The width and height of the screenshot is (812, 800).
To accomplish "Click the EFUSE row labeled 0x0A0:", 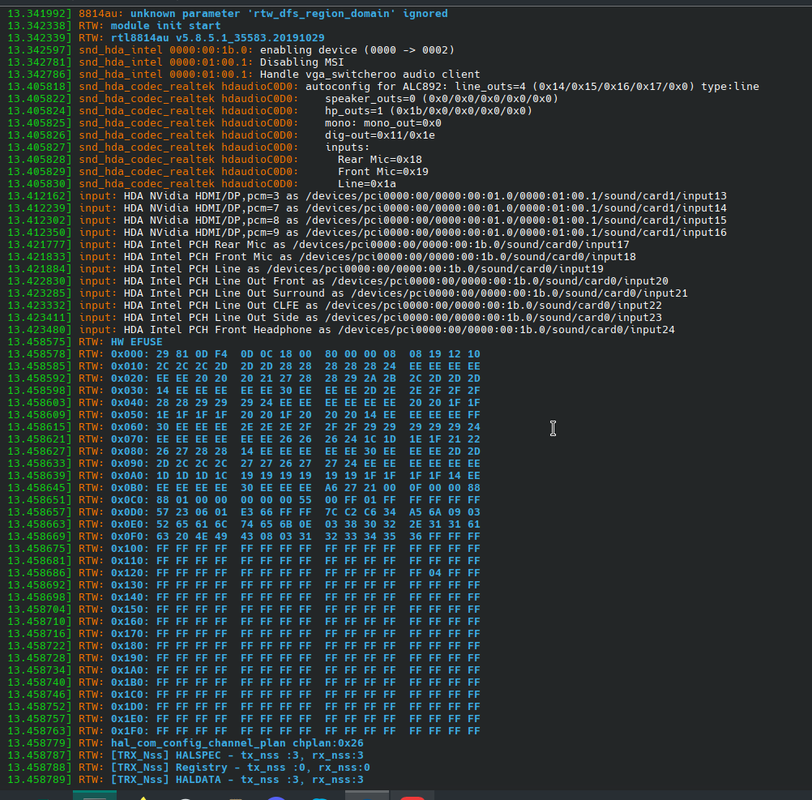I will [244, 476].
